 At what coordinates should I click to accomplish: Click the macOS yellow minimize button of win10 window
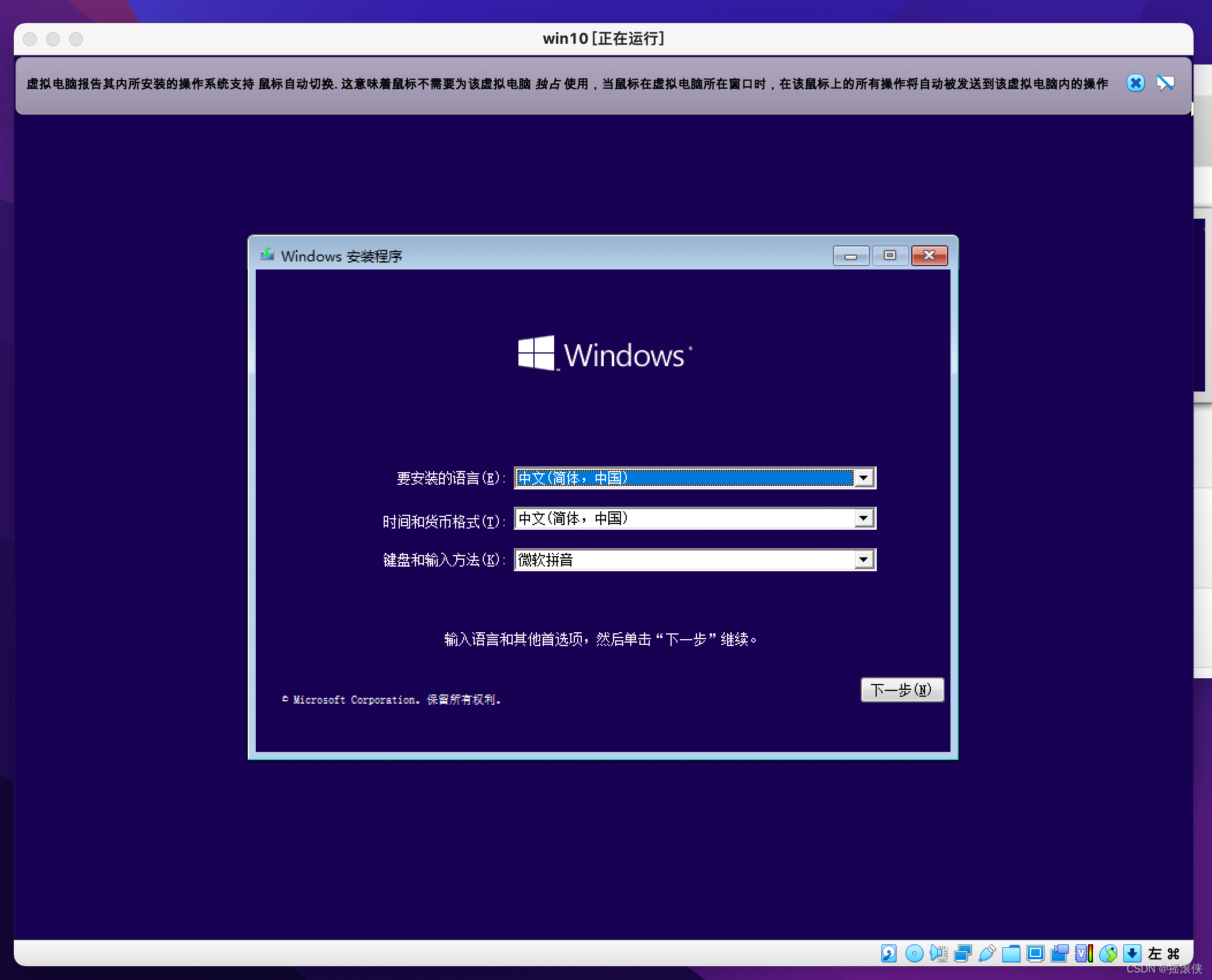click(53, 39)
